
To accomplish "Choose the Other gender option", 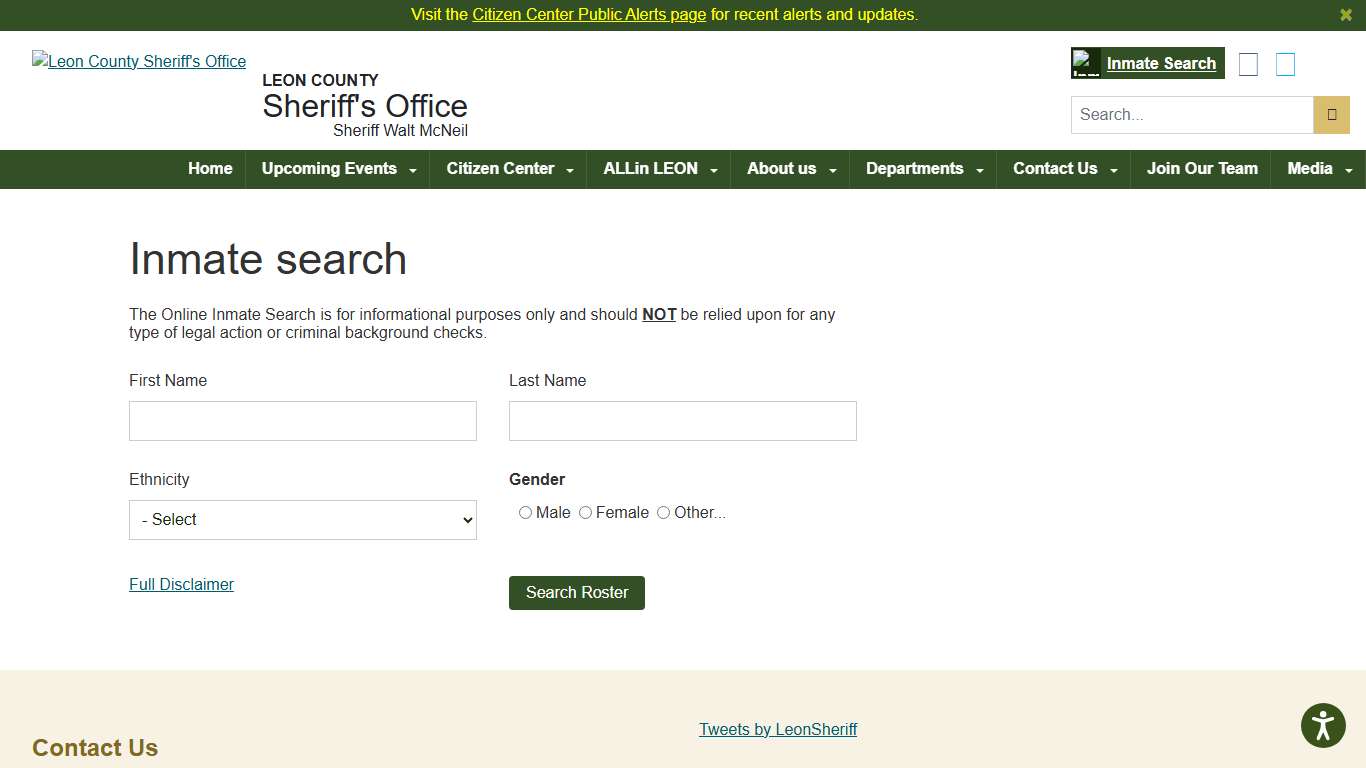I will [x=663, y=512].
